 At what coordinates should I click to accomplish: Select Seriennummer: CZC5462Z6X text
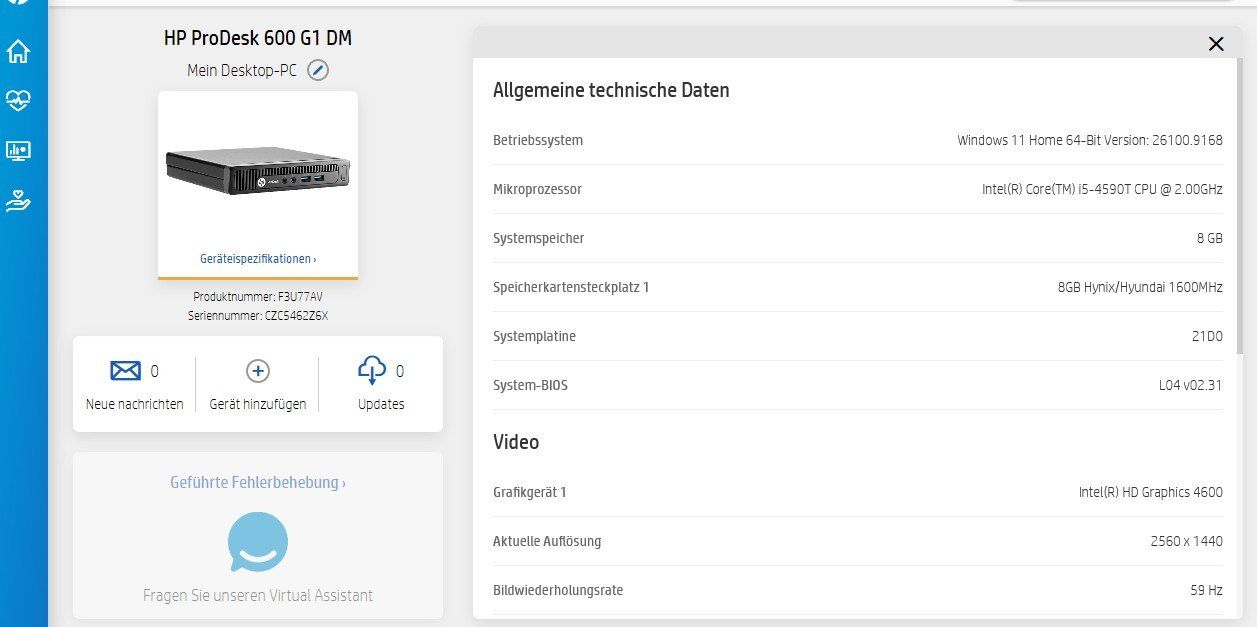pos(258,316)
